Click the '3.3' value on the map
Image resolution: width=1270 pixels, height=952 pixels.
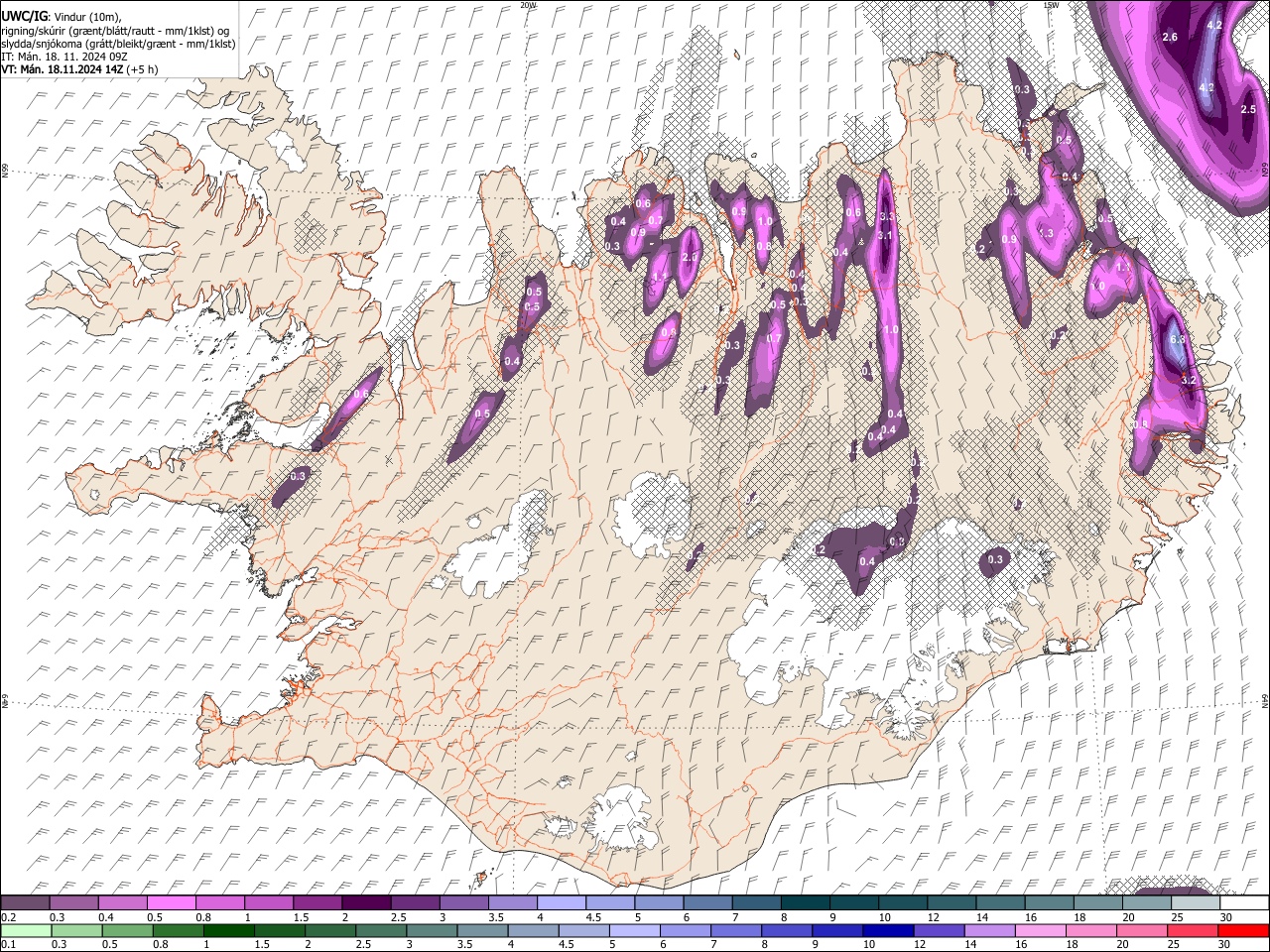point(887,216)
